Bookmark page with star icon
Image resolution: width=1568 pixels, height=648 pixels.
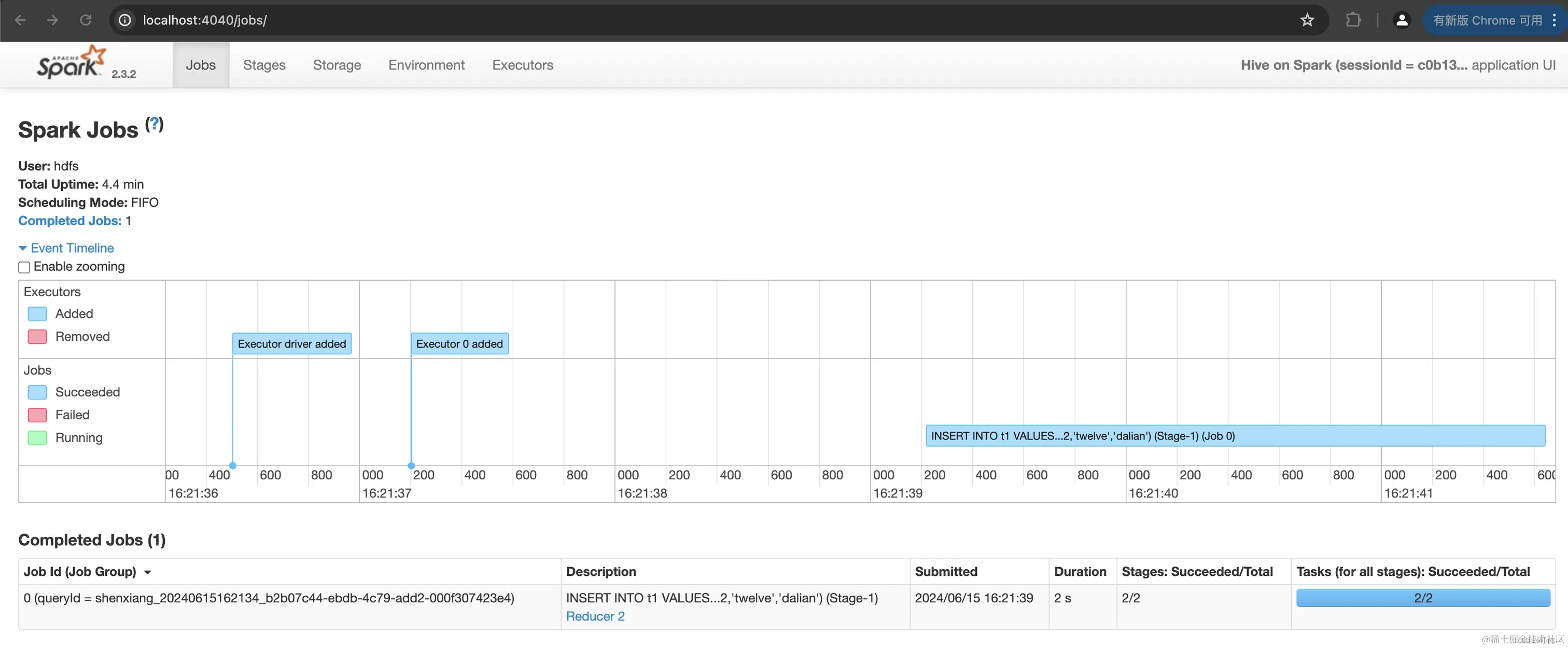1307,20
